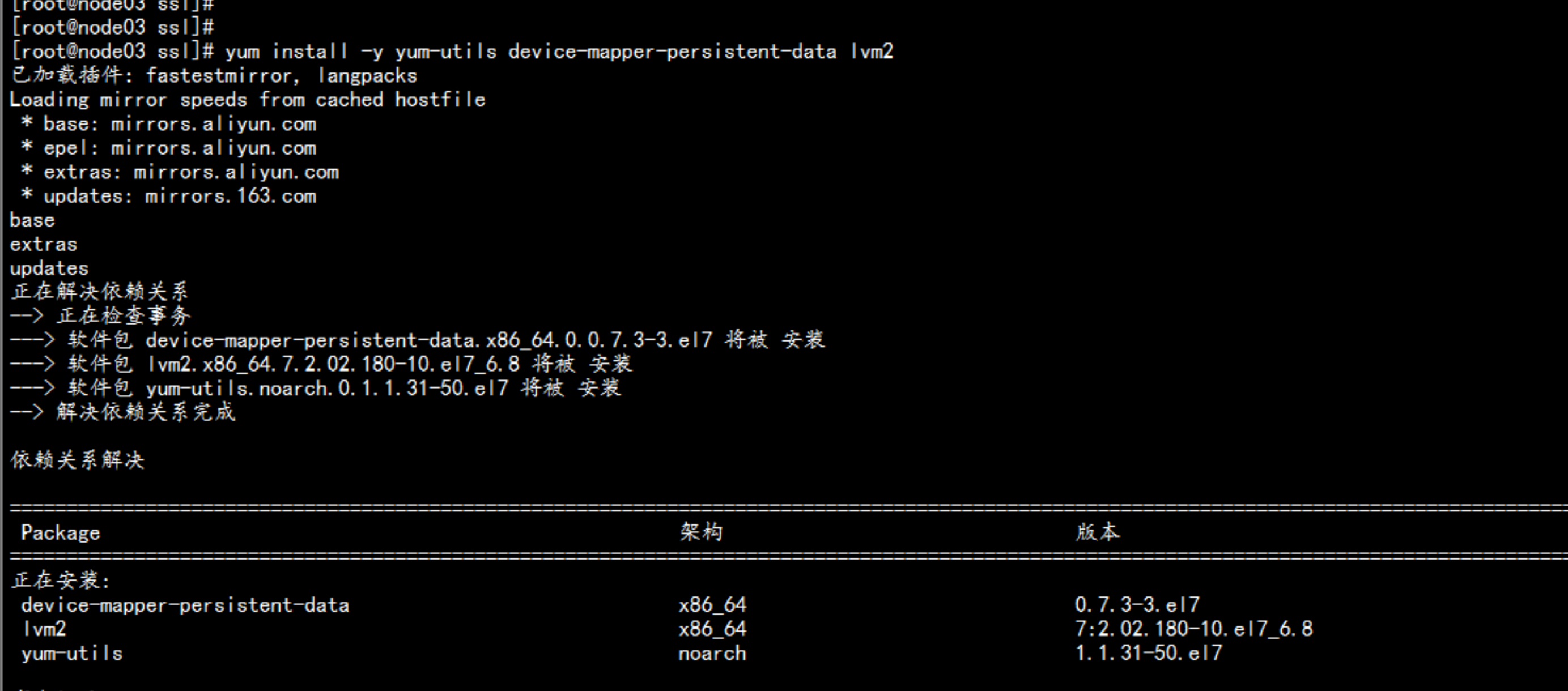Viewport: 1568px width, 691px height.
Task: Select the yum install command line
Action: click(452, 52)
